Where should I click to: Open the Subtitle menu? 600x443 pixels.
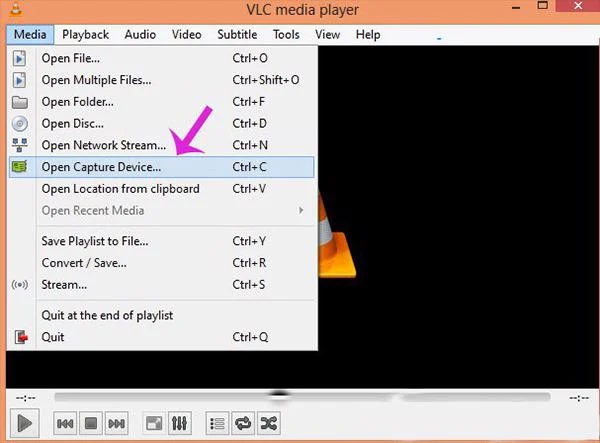coord(237,34)
